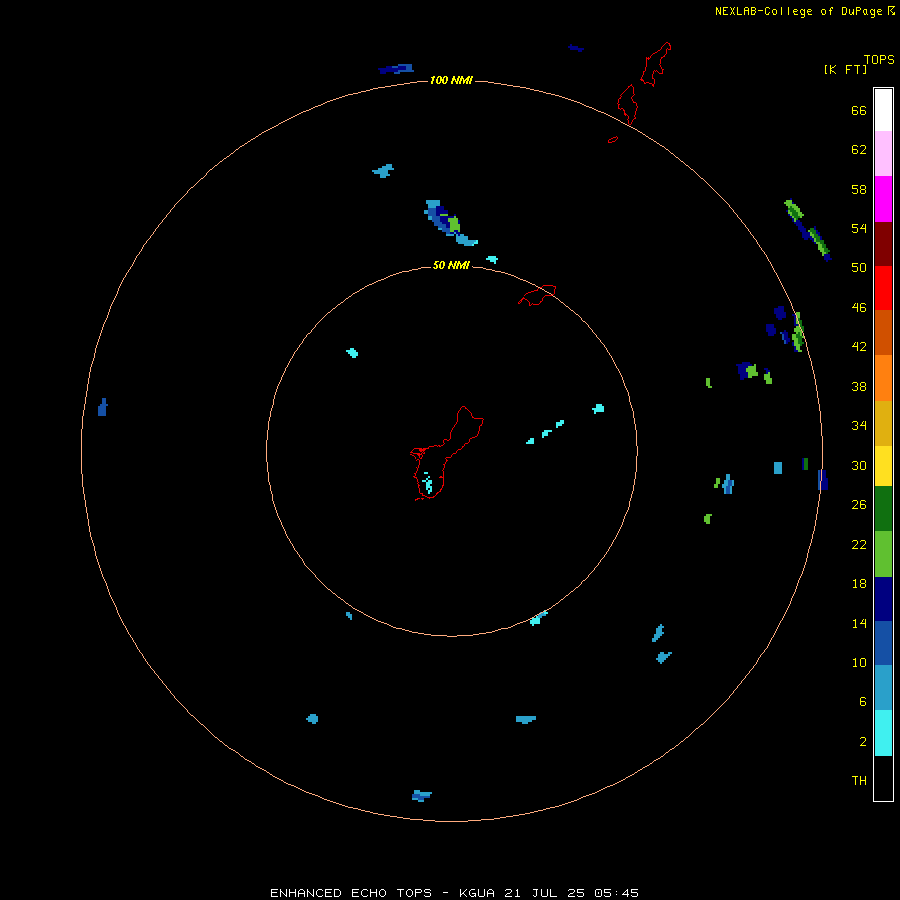Image resolution: width=900 pixels, height=900 pixels.
Task: Click the "100 NMI" range ring label
Action: [x=451, y=80]
